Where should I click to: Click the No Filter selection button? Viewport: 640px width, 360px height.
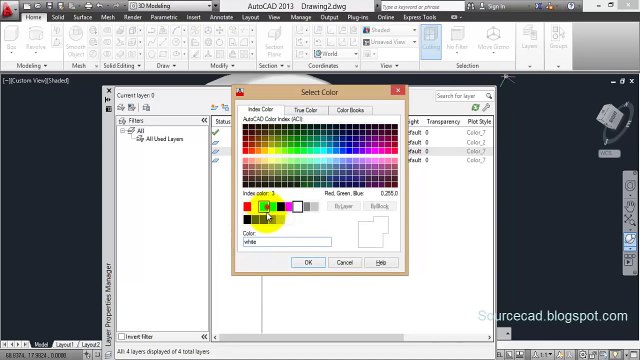click(x=457, y=39)
